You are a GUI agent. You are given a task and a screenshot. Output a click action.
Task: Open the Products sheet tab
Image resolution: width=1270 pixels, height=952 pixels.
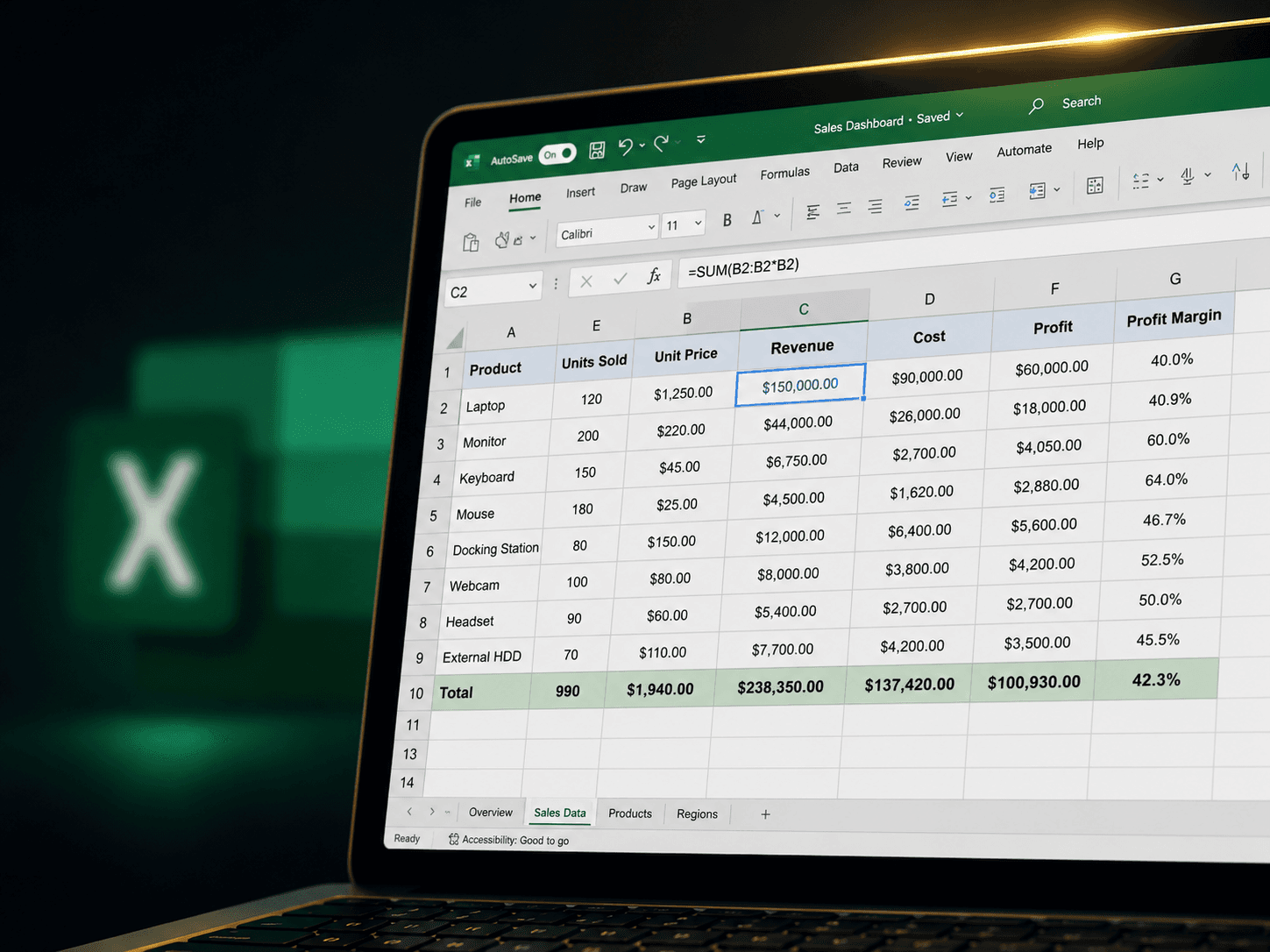point(630,813)
